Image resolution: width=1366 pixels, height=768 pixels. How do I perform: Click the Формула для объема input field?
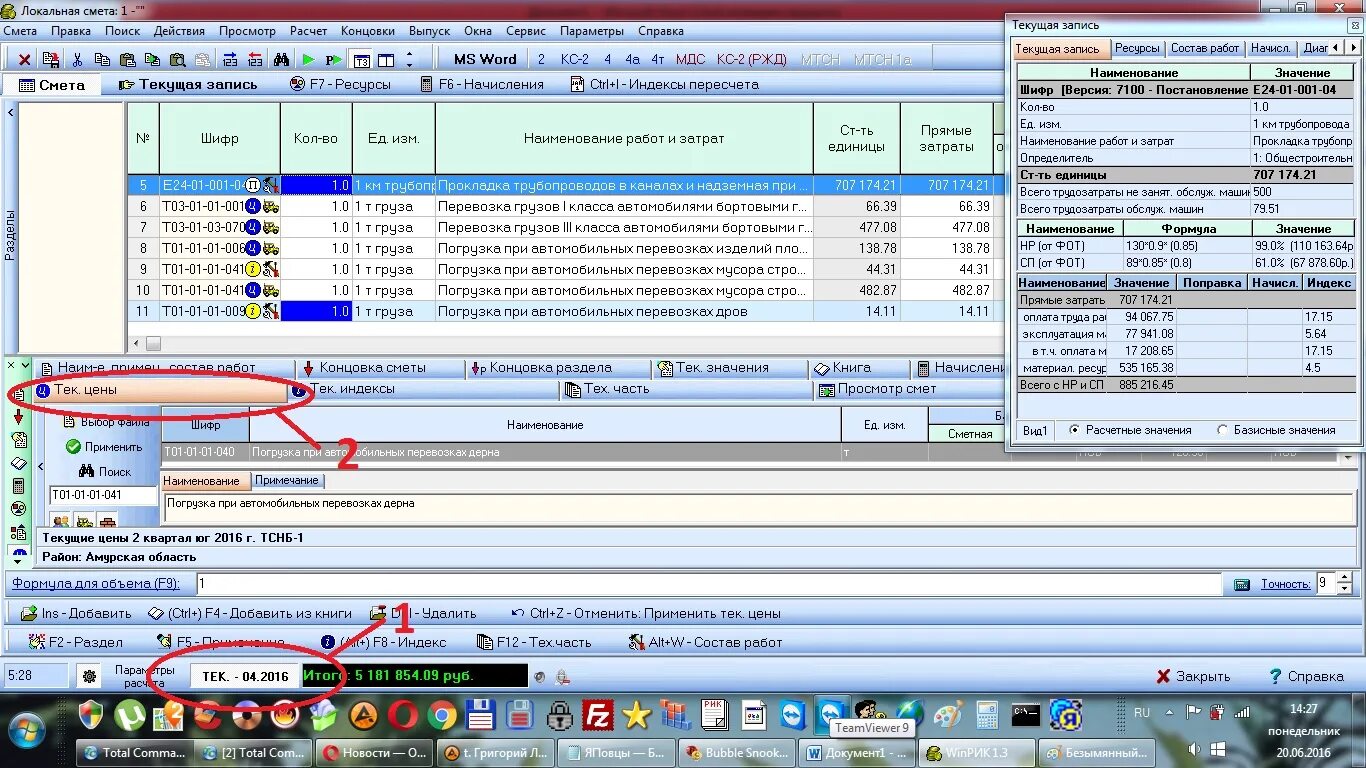point(708,583)
